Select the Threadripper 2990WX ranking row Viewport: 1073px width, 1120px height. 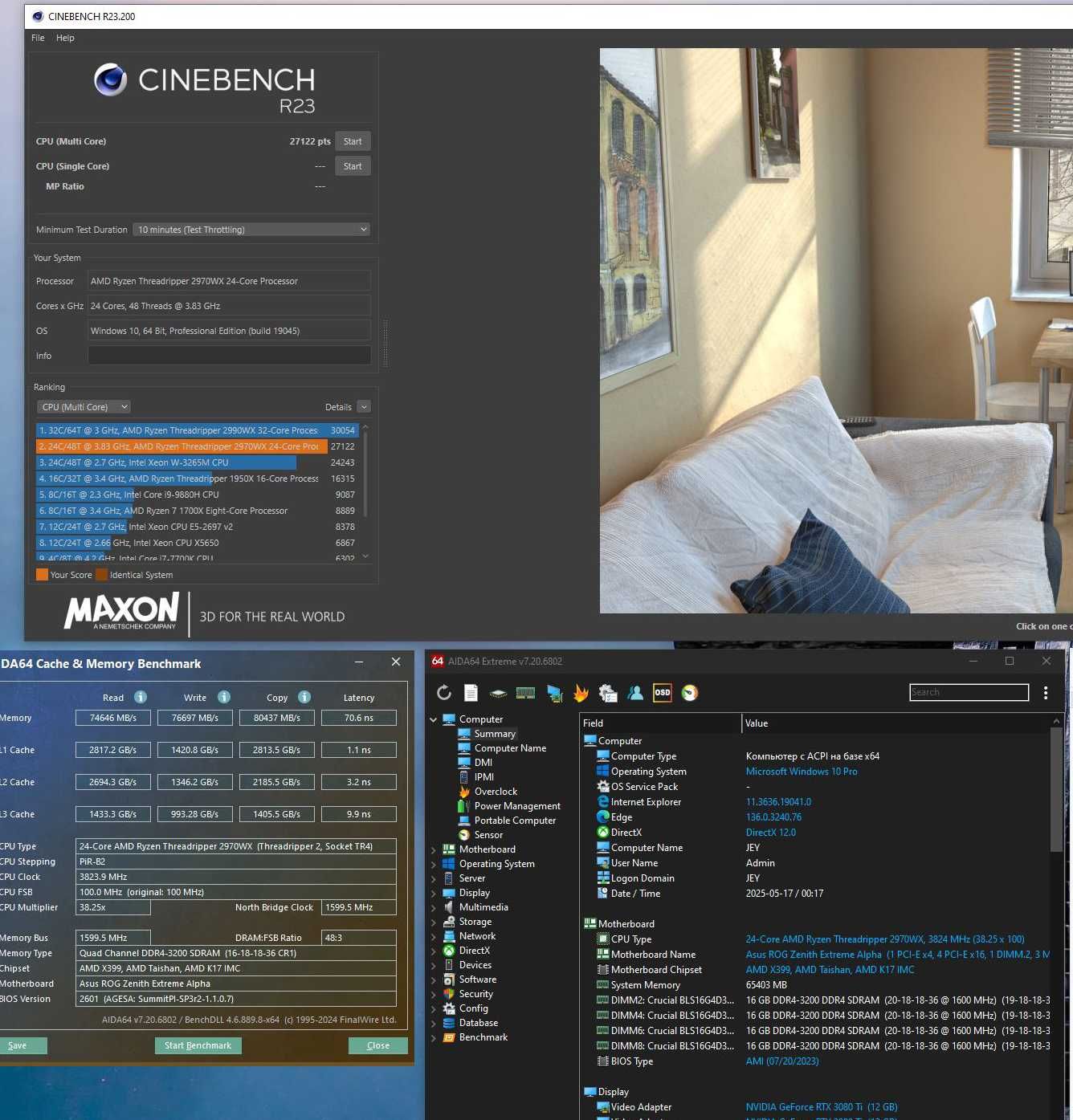coord(197,430)
